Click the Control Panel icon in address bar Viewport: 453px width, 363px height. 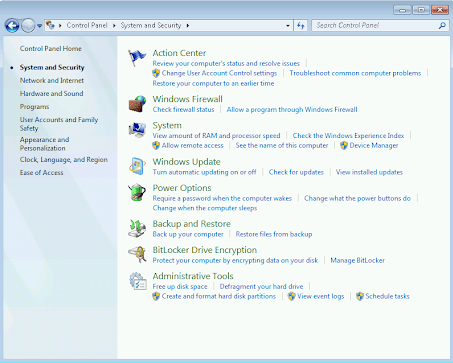click(x=50, y=25)
